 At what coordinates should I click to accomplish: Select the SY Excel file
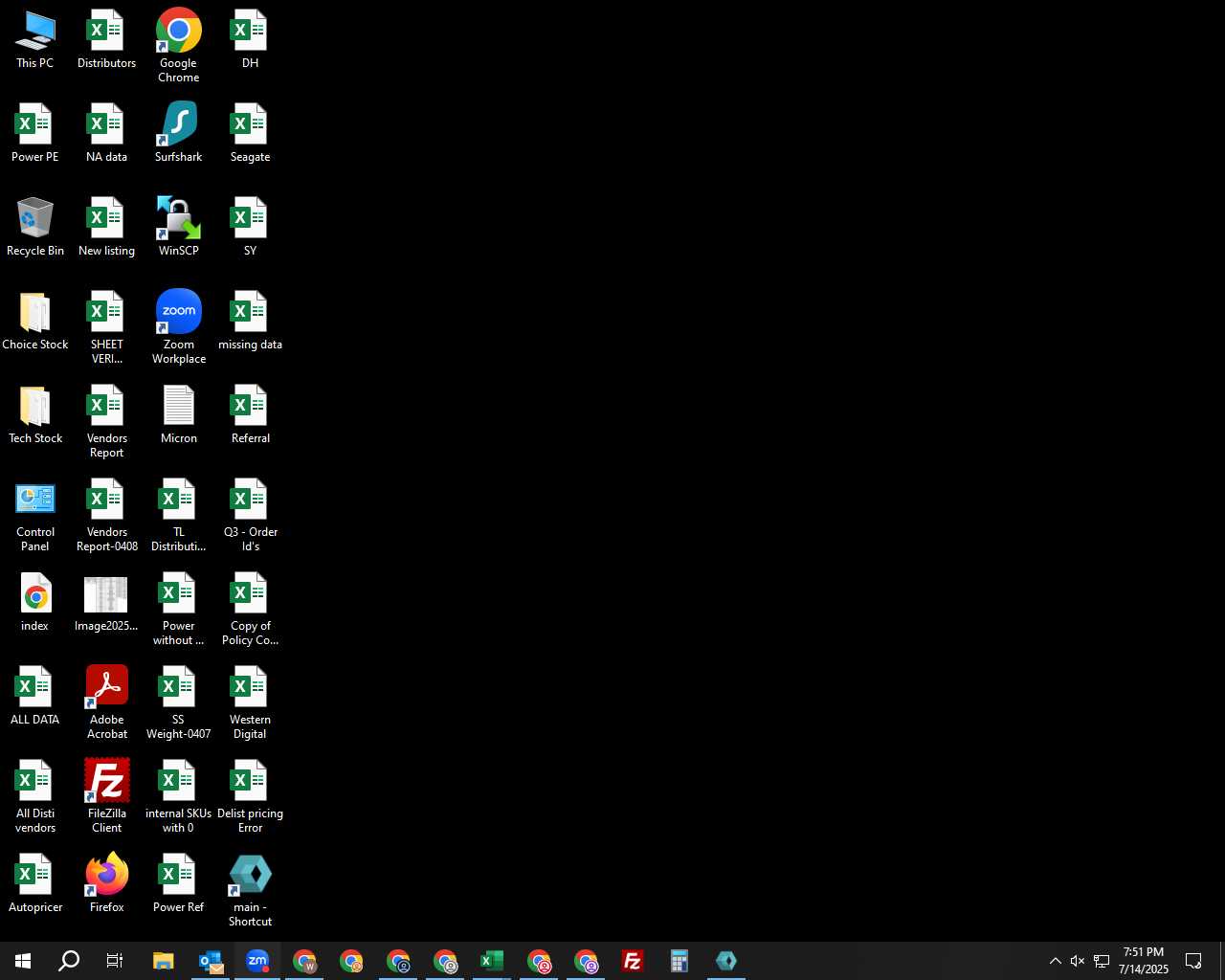click(250, 228)
